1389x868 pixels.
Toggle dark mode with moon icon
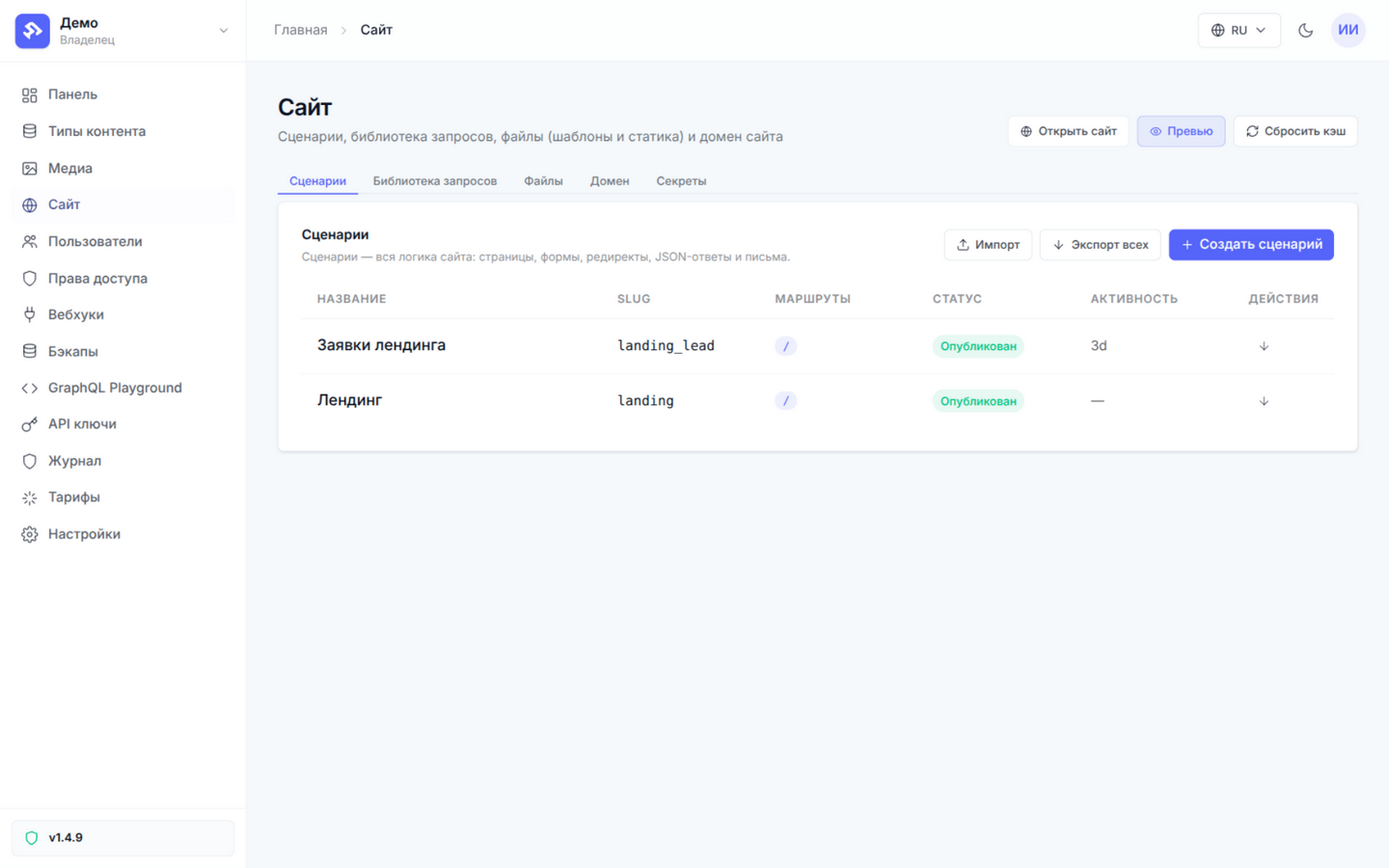(x=1306, y=30)
